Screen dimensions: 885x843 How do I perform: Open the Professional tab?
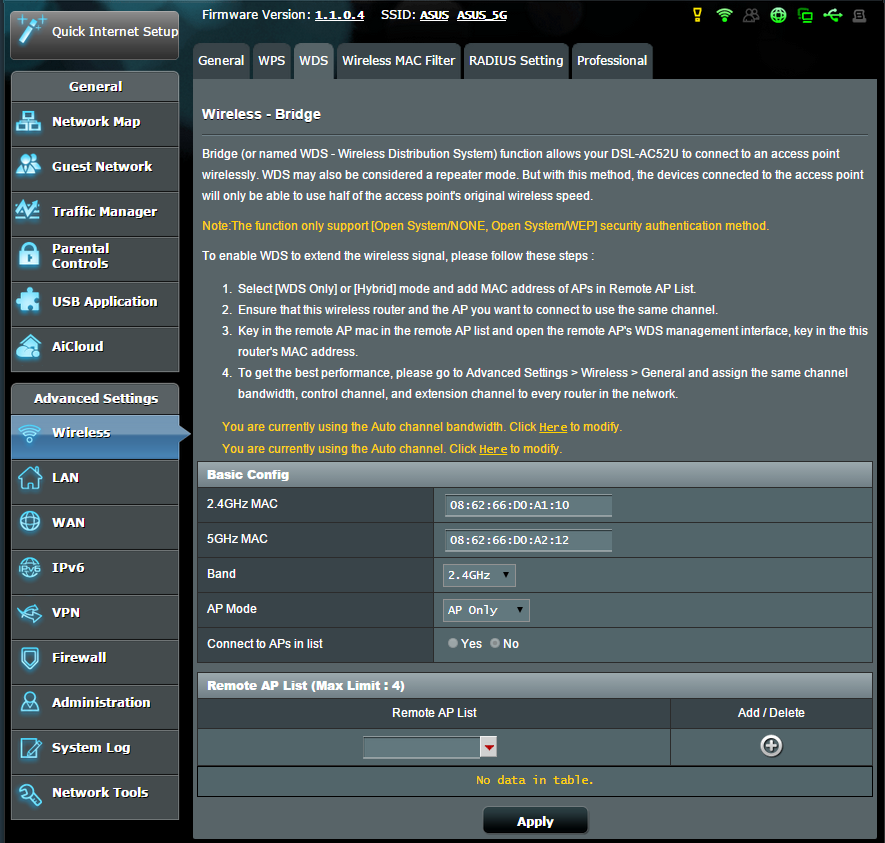pyautogui.click(x=612, y=61)
